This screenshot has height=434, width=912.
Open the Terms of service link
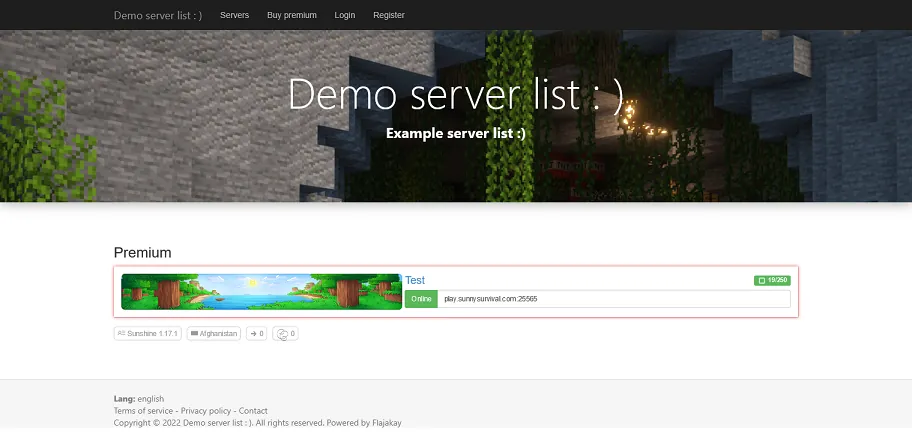(x=143, y=411)
